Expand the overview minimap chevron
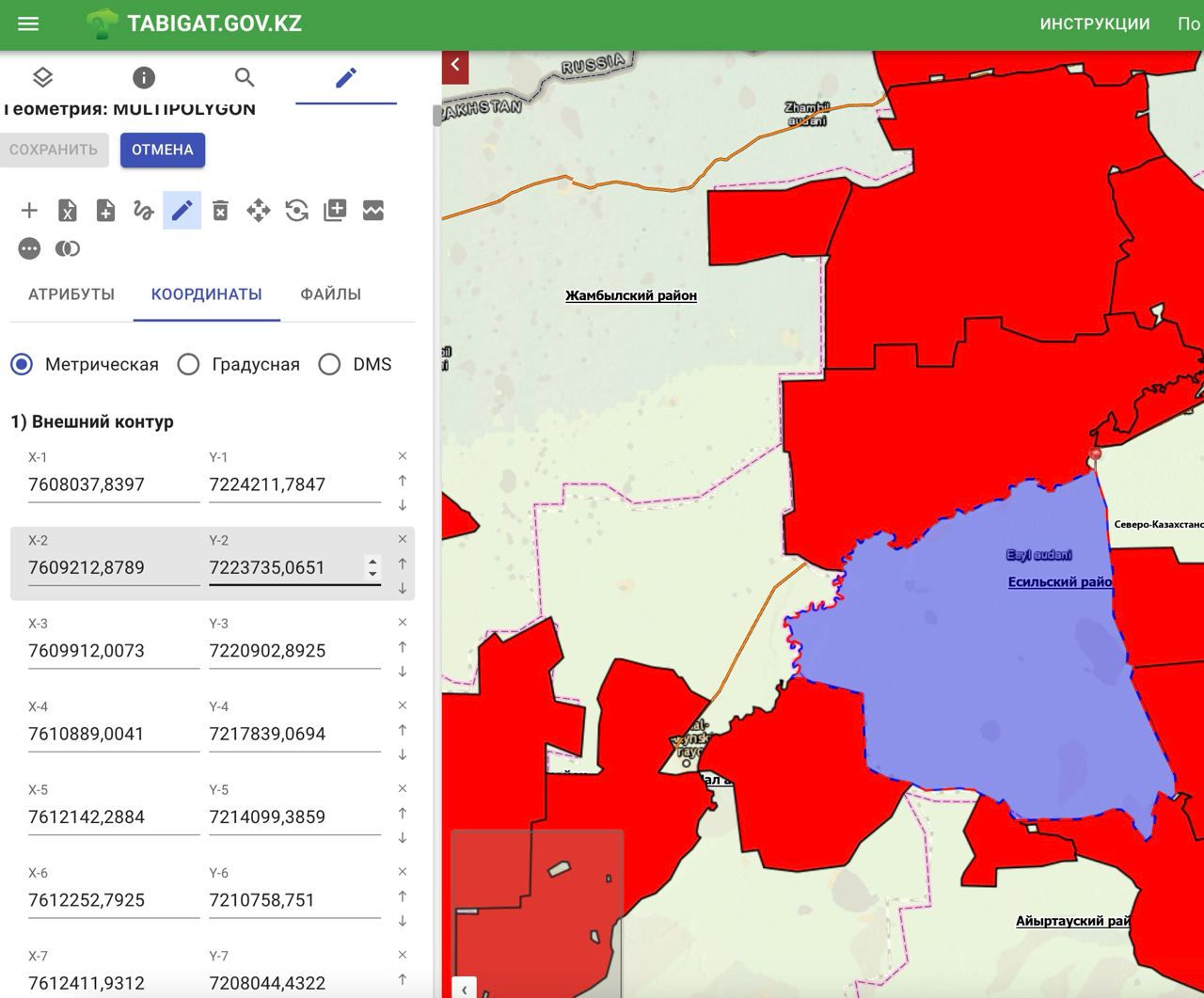 pos(464,989)
